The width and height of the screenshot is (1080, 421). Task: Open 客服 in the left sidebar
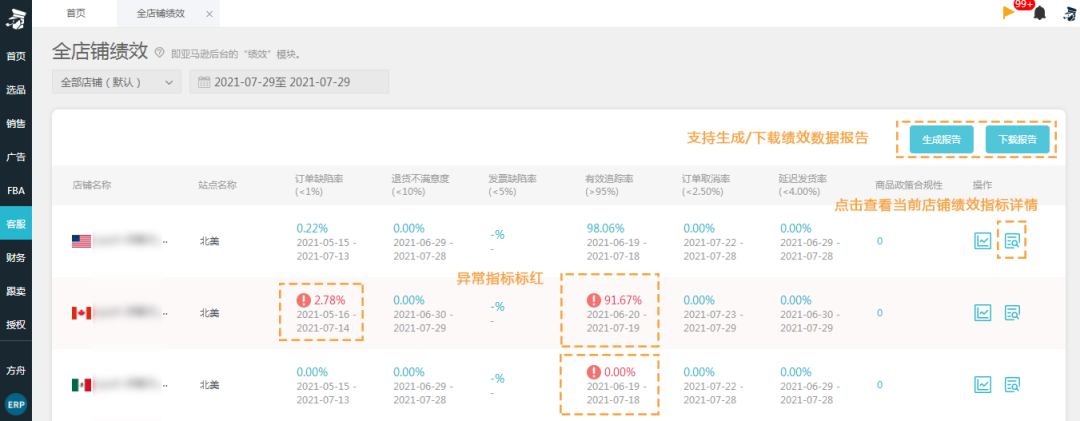click(x=16, y=224)
